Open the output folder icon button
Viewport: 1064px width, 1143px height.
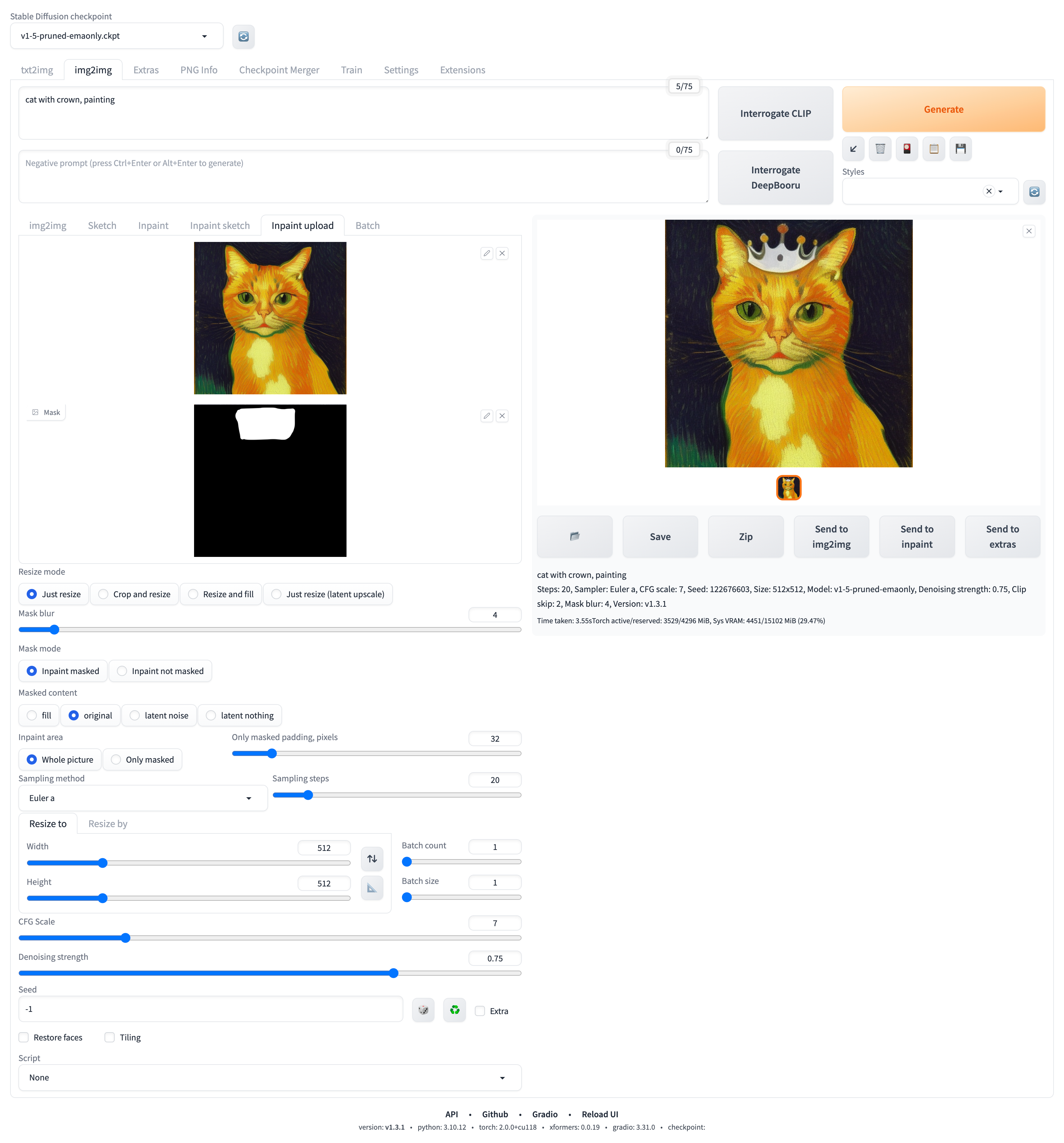click(574, 536)
